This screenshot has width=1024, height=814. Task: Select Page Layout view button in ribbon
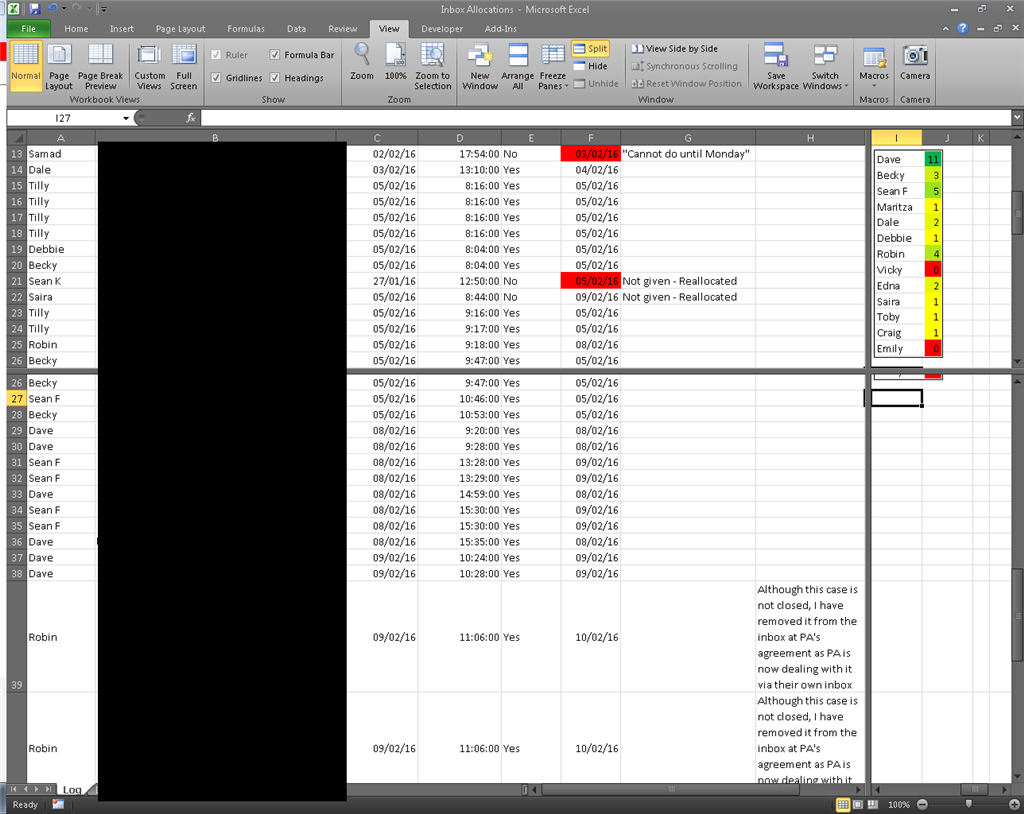point(59,67)
